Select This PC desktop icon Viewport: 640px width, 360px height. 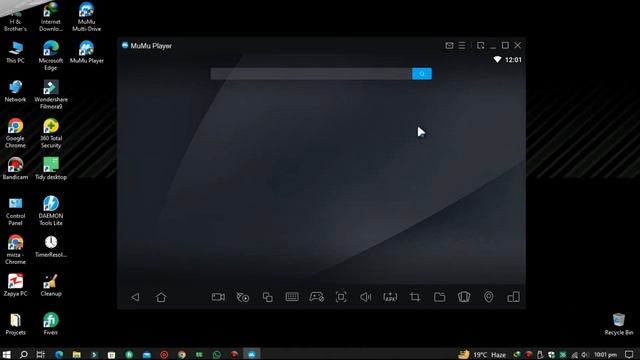pyautogui.click(x=15, y=52)
